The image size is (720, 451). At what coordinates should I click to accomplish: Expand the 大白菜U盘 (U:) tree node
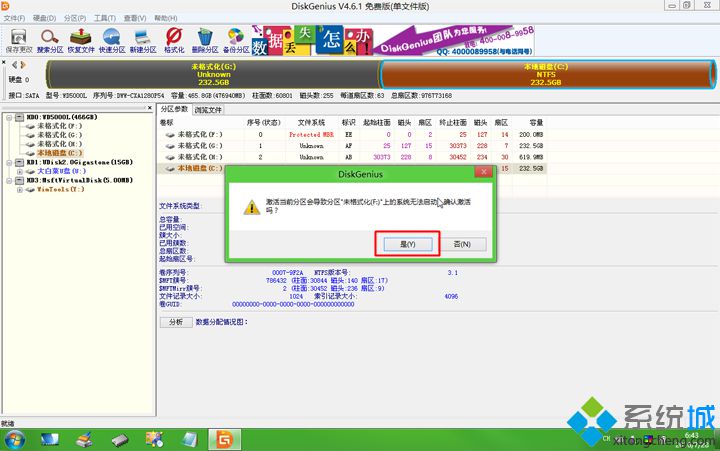click(20, 171)
